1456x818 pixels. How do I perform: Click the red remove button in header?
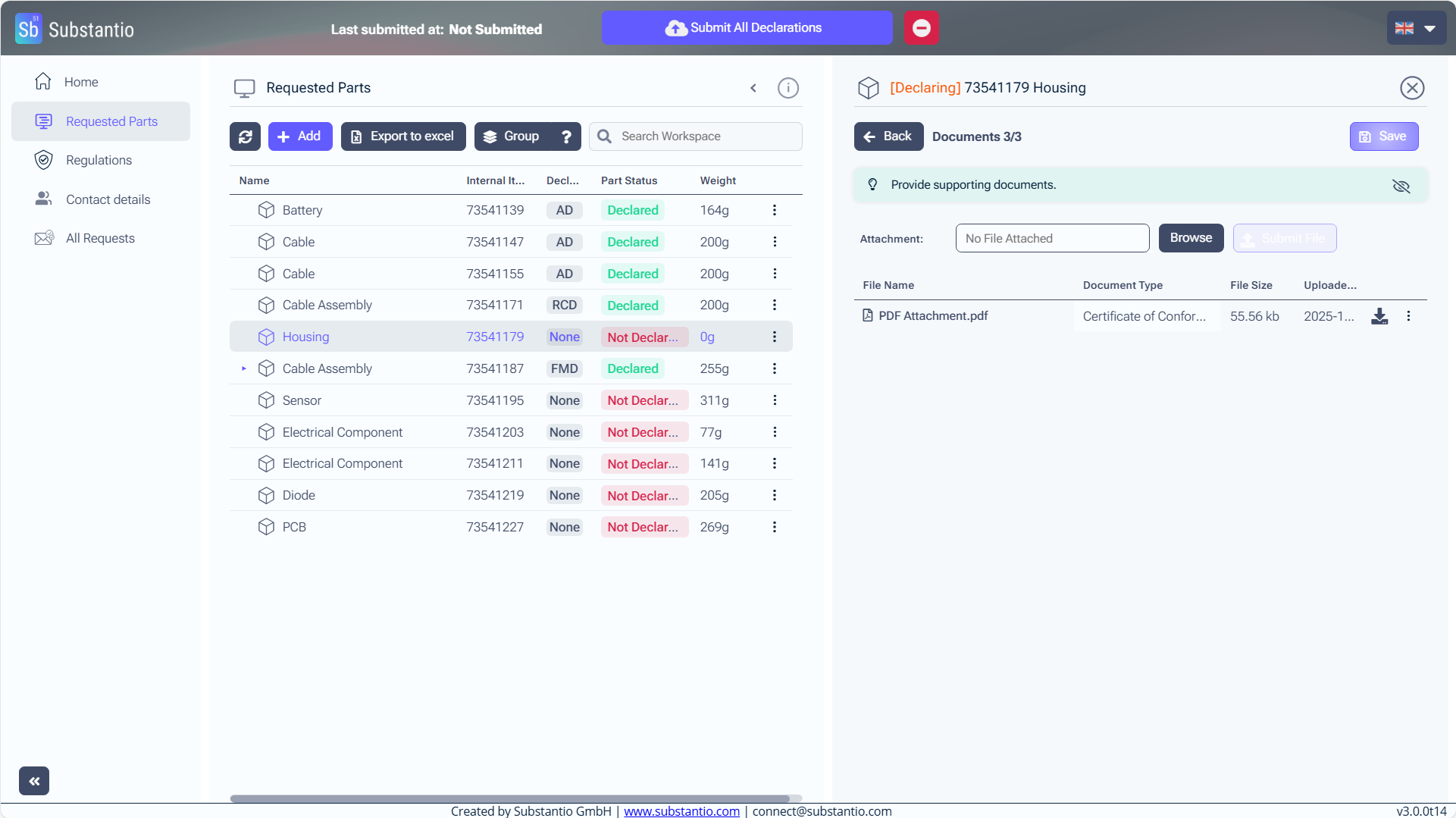tap(921, 28)
